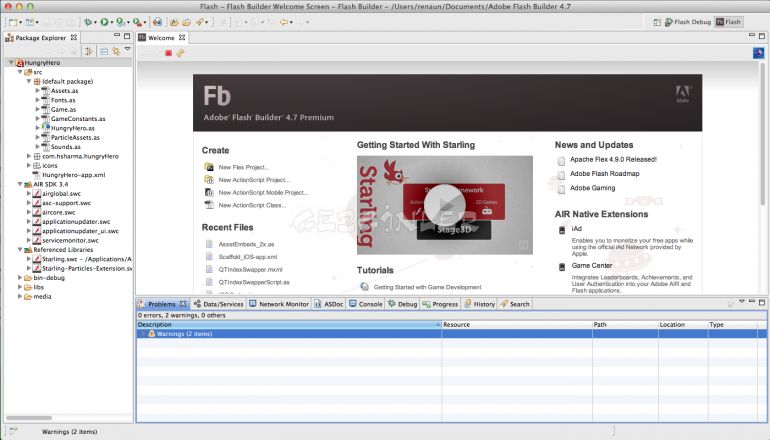Click the red Stop icon in Welcome toolbar
Viewport: 770px width, 440px height.
click(168, 53)
